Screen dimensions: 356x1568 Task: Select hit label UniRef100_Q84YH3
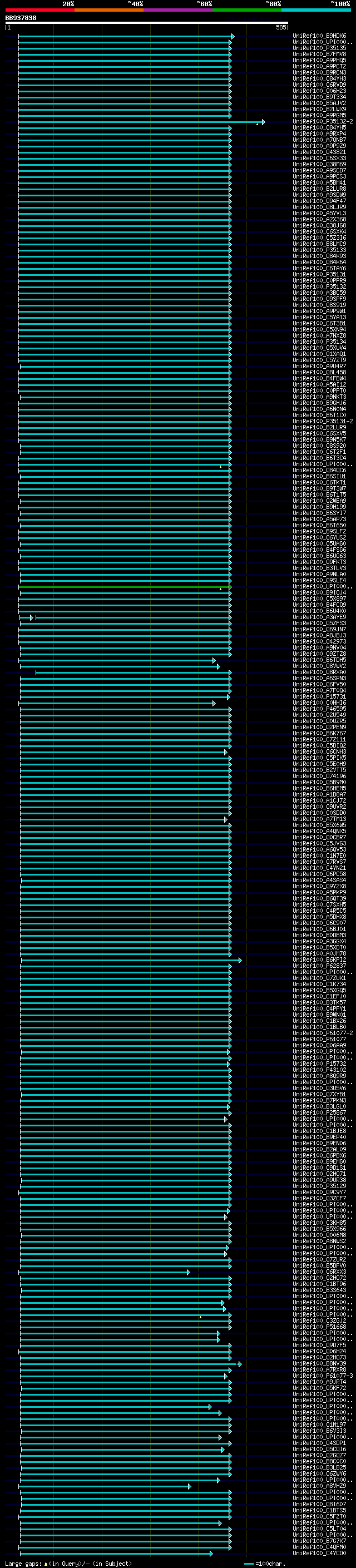coord(319,78)
